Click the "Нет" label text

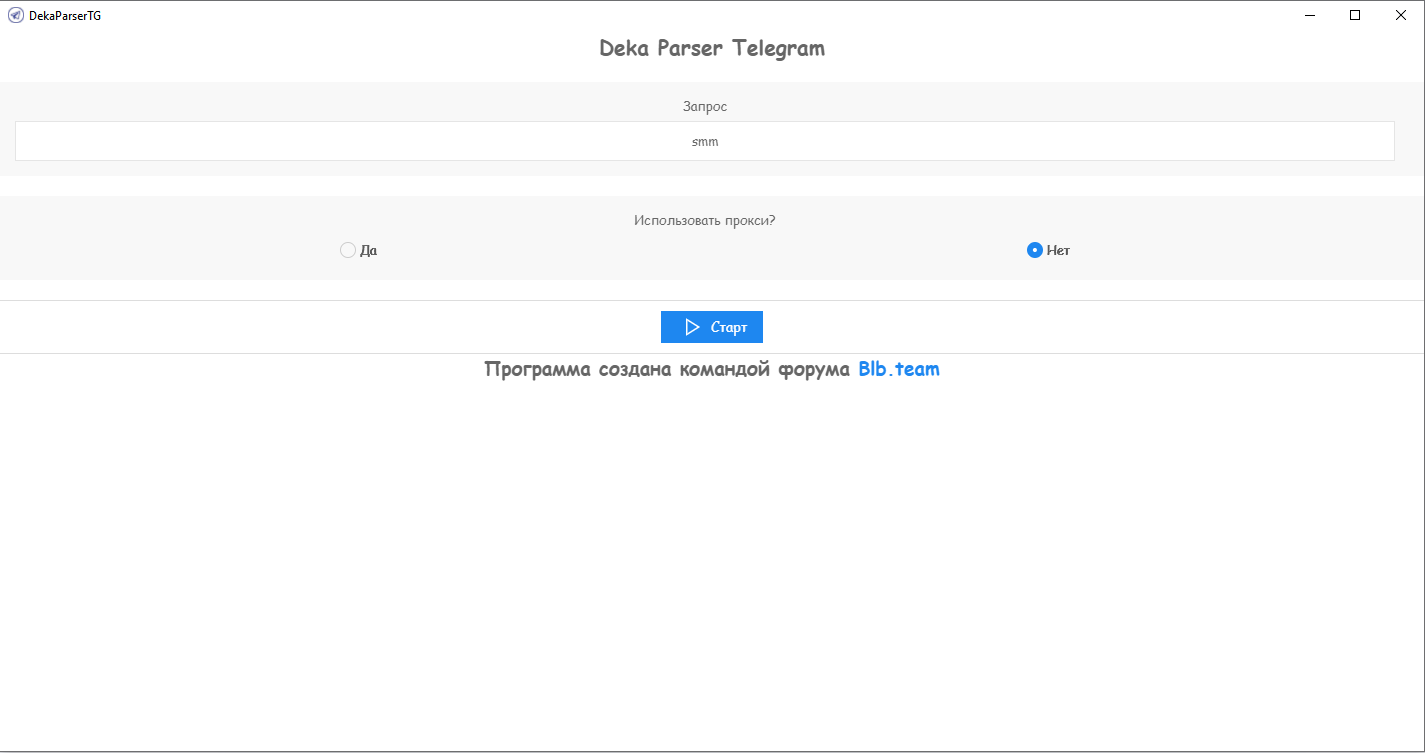[x=1058, y=251]
